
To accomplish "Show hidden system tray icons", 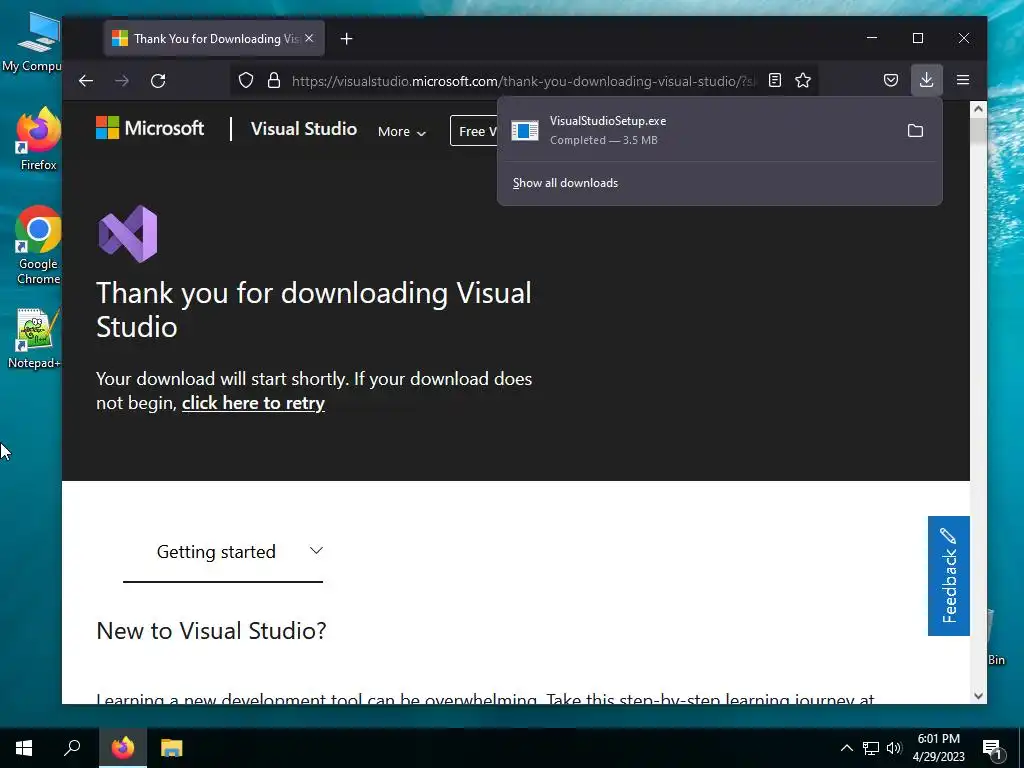I will (846, 748).
